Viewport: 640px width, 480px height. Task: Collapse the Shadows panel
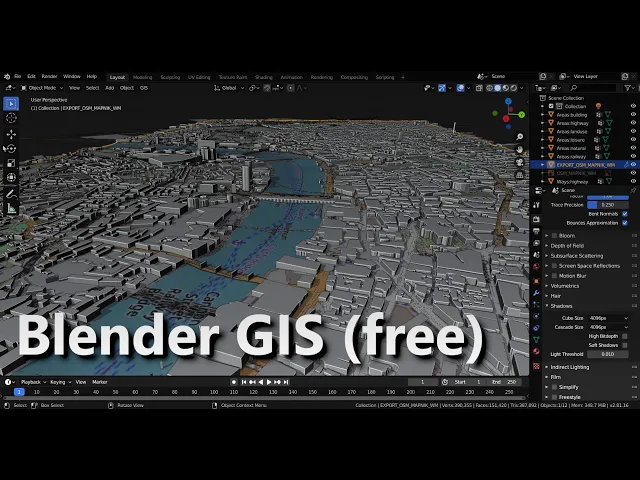coord(561,306)
